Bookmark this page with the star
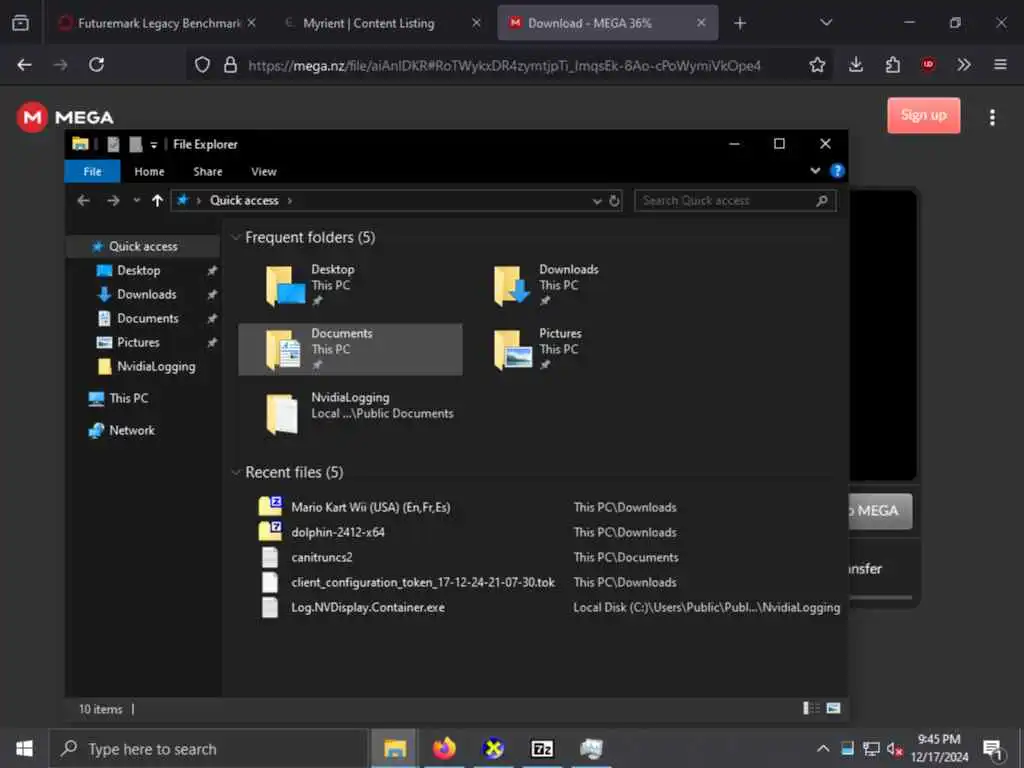This screenshot has width=1024, height=768. (x=817, y=65)
